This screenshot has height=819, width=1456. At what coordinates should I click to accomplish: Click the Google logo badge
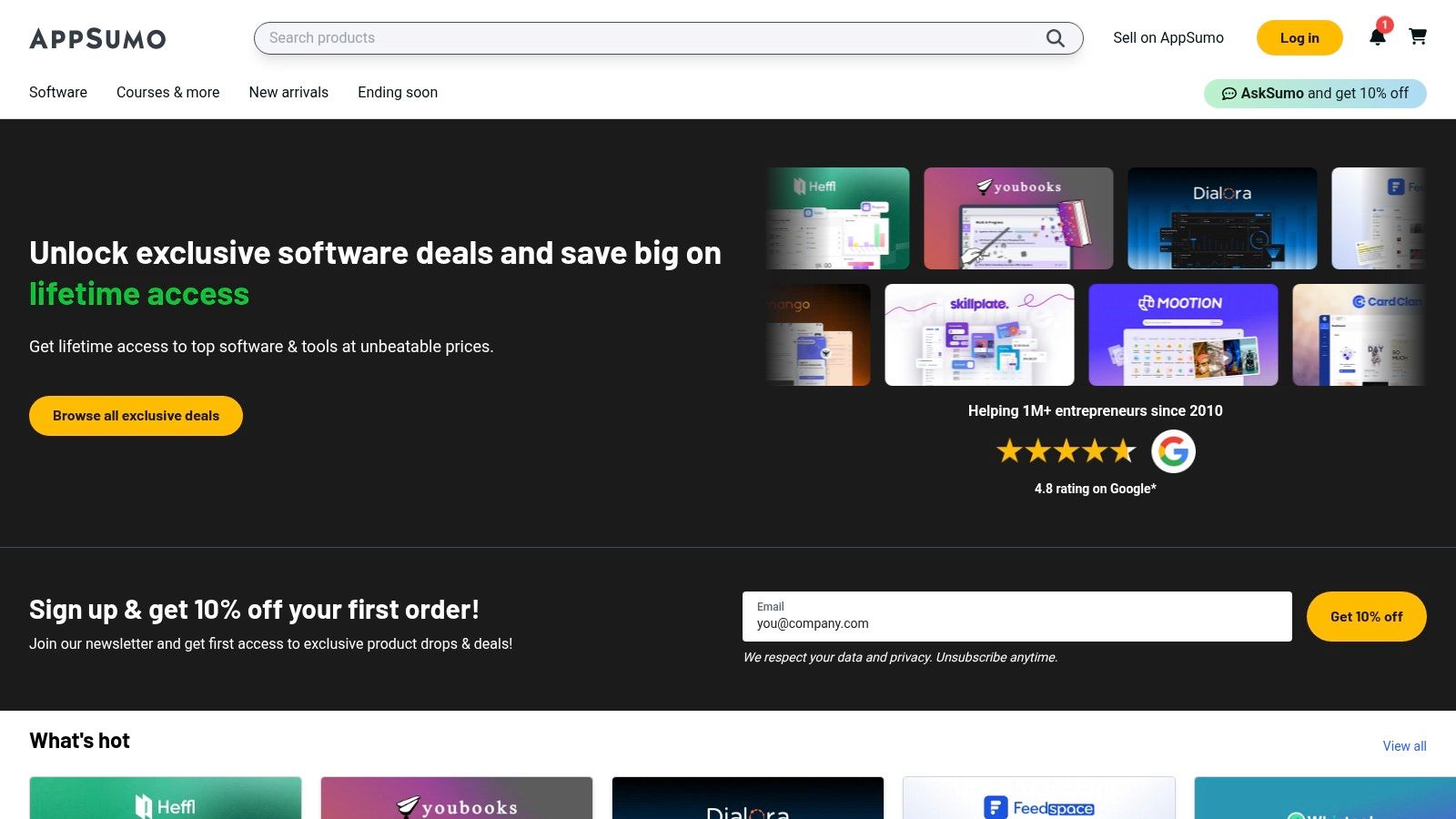[1173, 451]
